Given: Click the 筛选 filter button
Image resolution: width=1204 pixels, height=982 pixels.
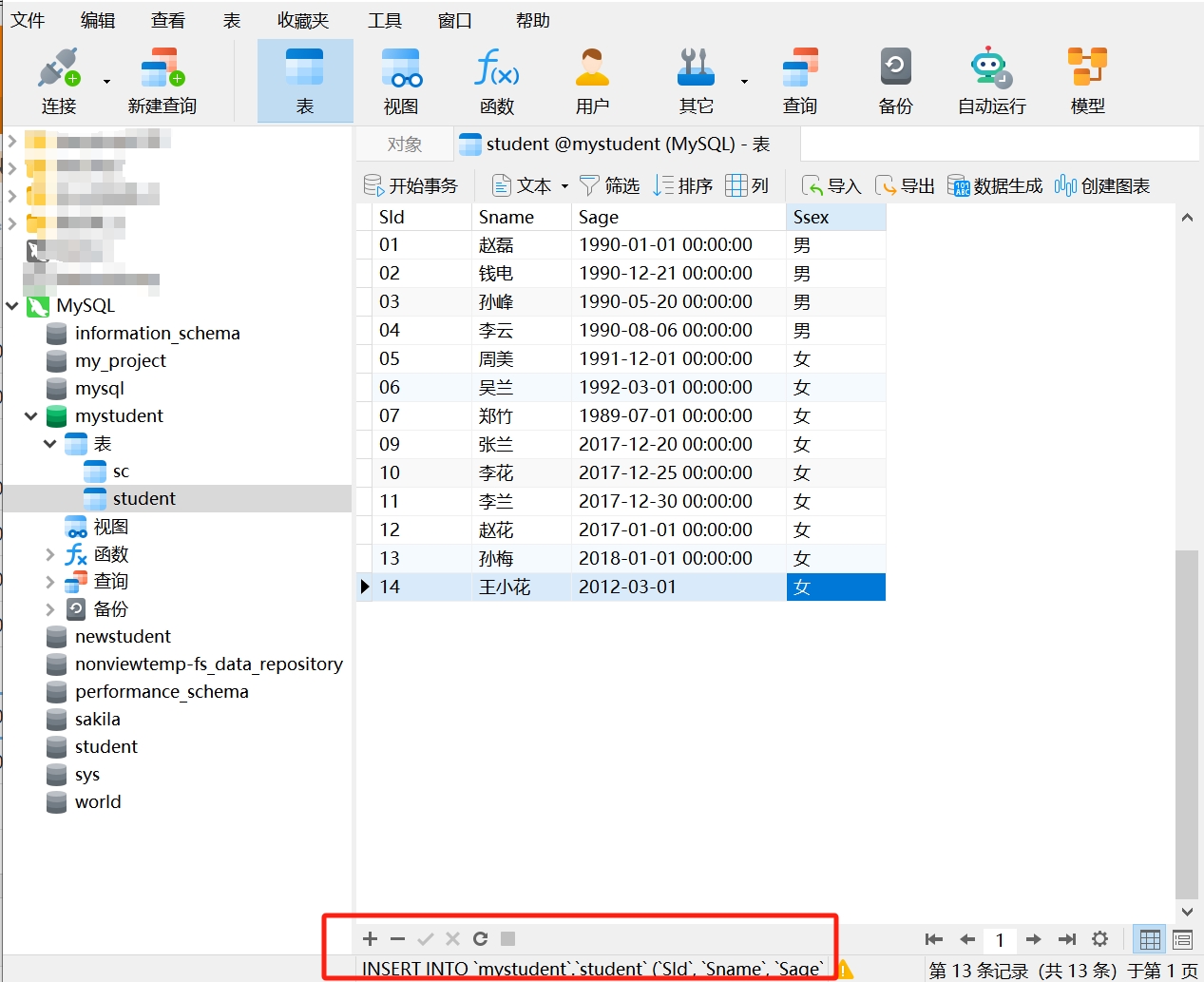Looking at the screenshot, I should click(610, 186).
